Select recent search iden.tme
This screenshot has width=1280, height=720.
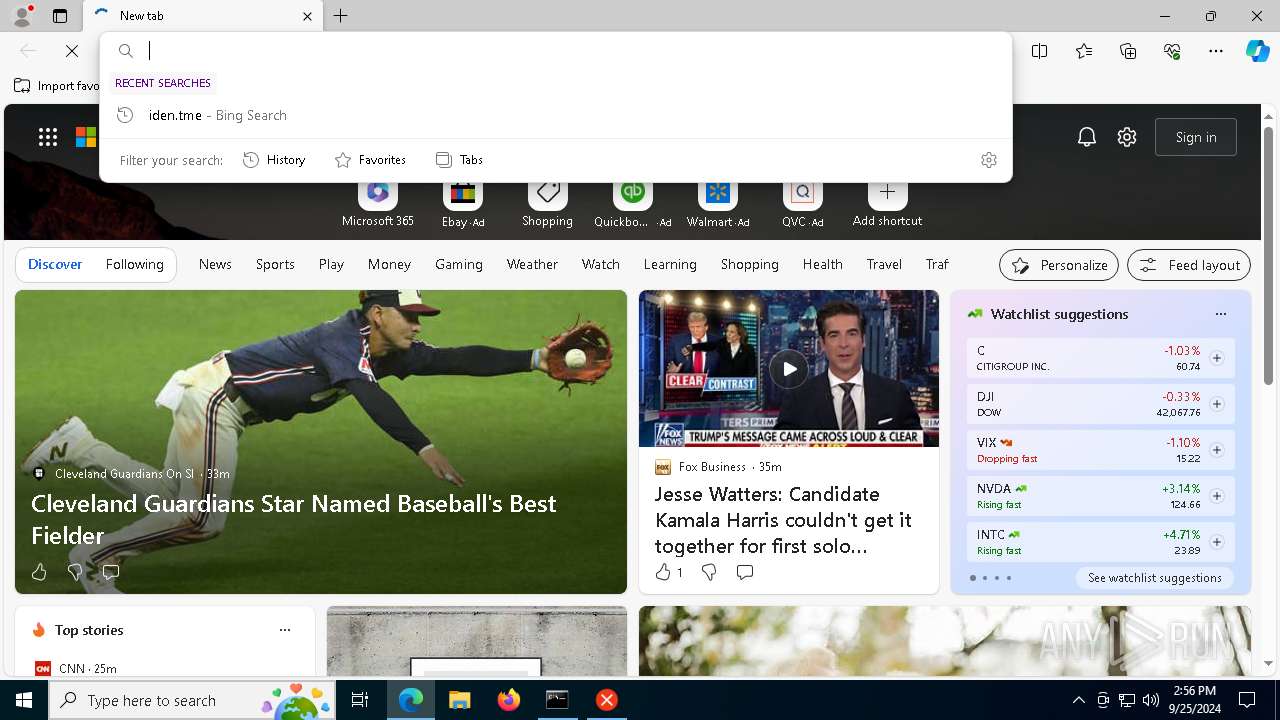pyautogui.click(x=555, y=115)
